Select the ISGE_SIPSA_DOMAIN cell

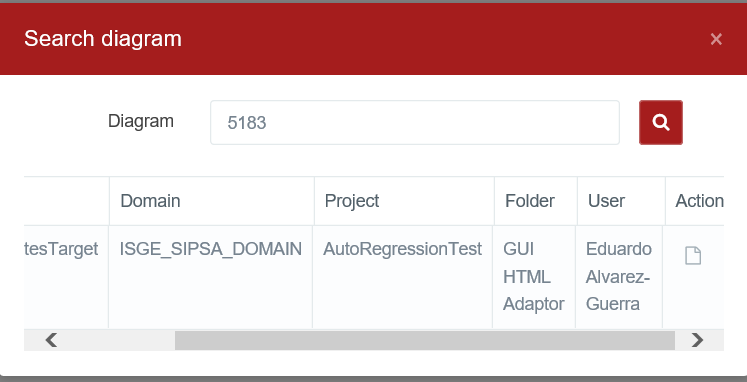(210, 277)
